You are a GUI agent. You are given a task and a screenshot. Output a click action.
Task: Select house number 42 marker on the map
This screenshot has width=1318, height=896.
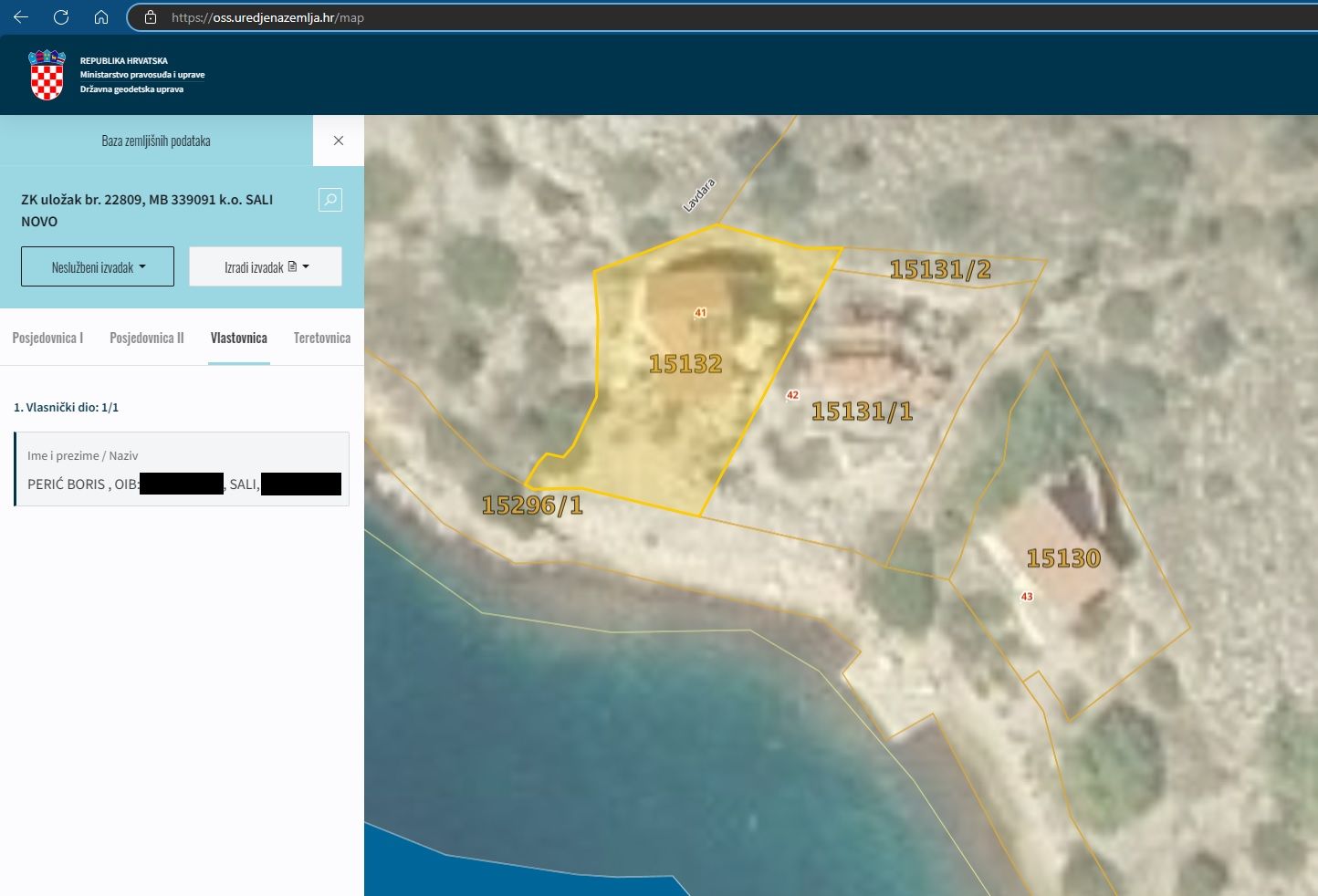tap(792, 395)
